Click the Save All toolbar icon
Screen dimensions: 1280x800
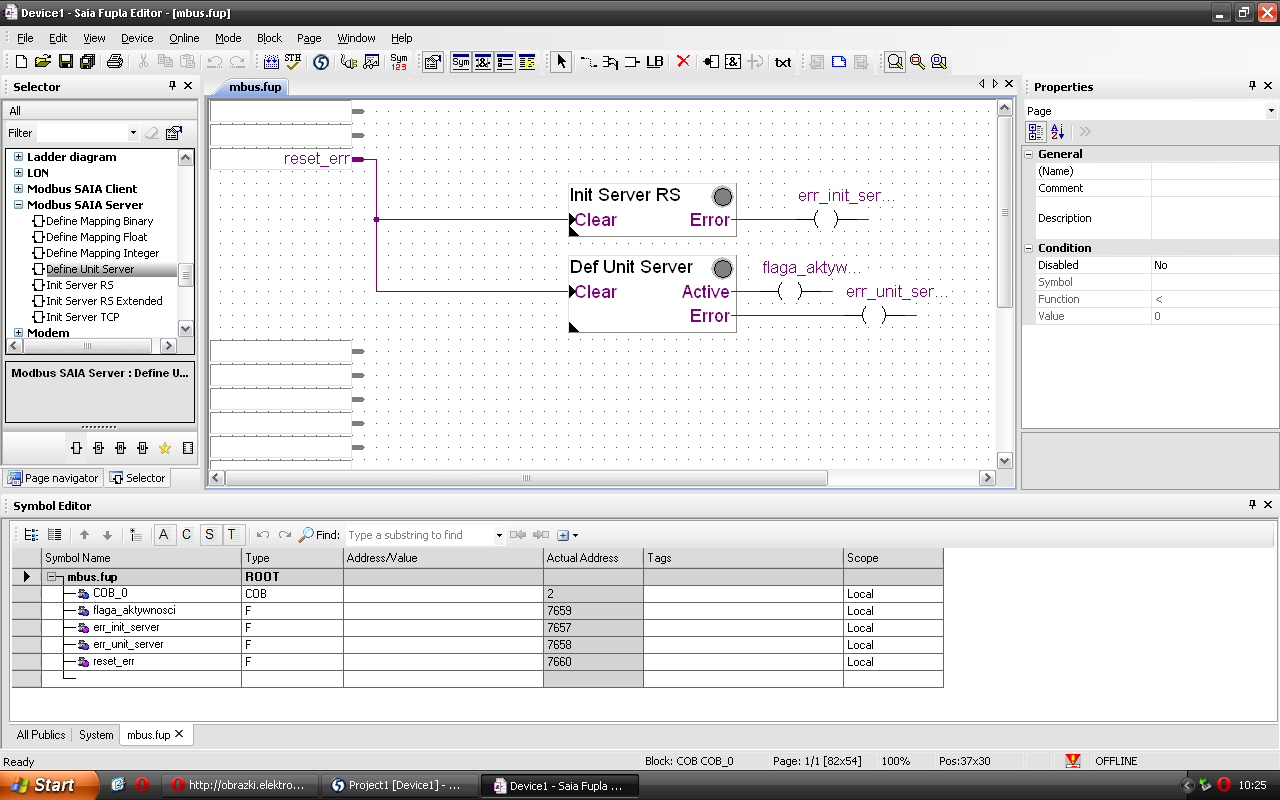click(x=88, y=62)
